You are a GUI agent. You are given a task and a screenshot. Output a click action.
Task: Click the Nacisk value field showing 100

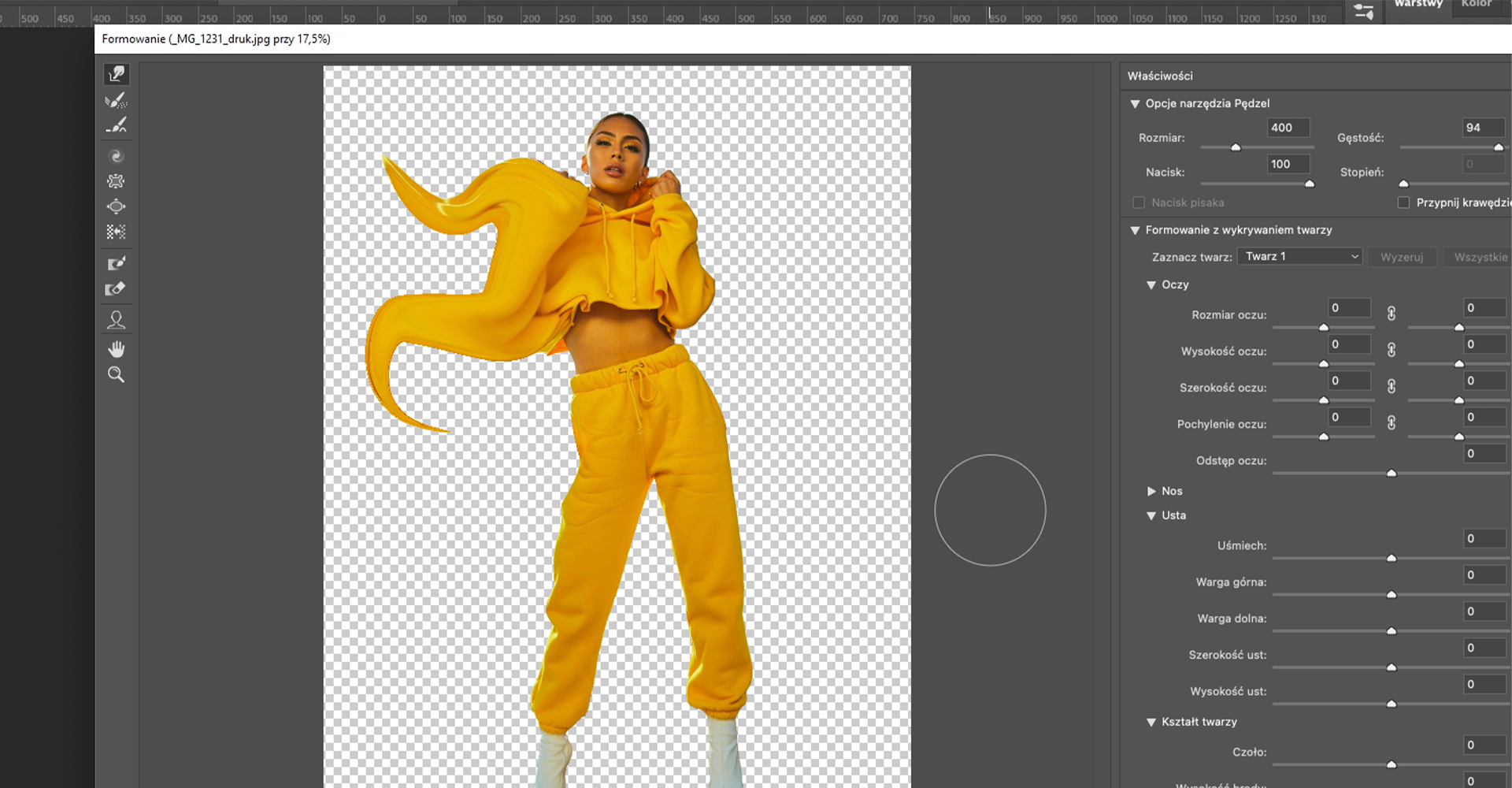point(1288,164)
